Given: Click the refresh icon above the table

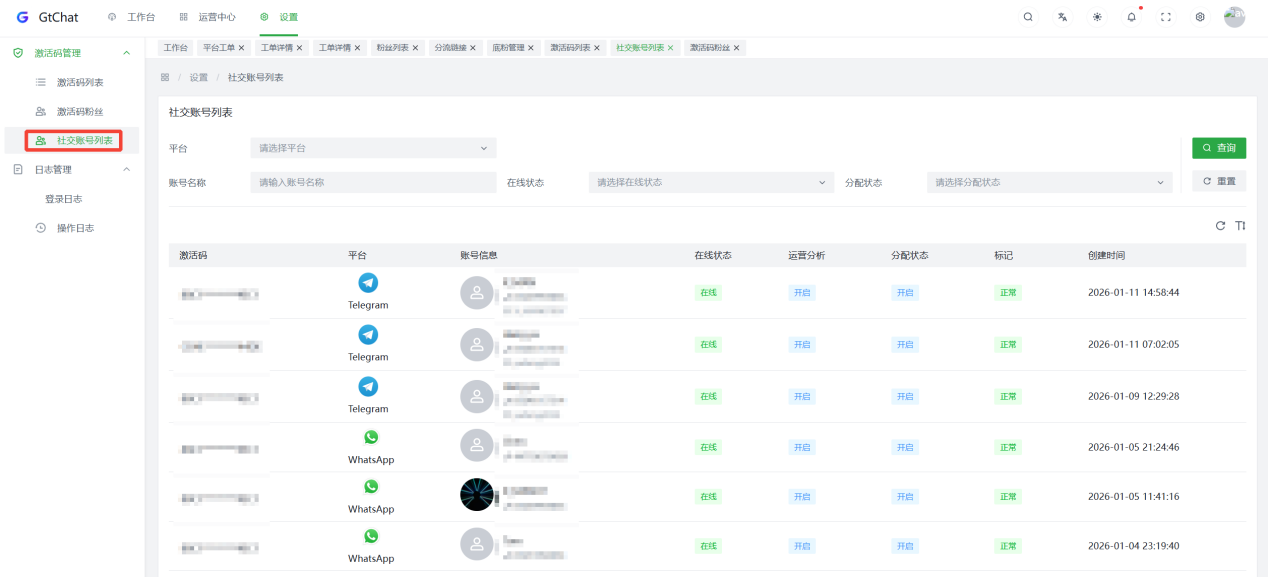Looking at the screenshot, I should 1220,226.
